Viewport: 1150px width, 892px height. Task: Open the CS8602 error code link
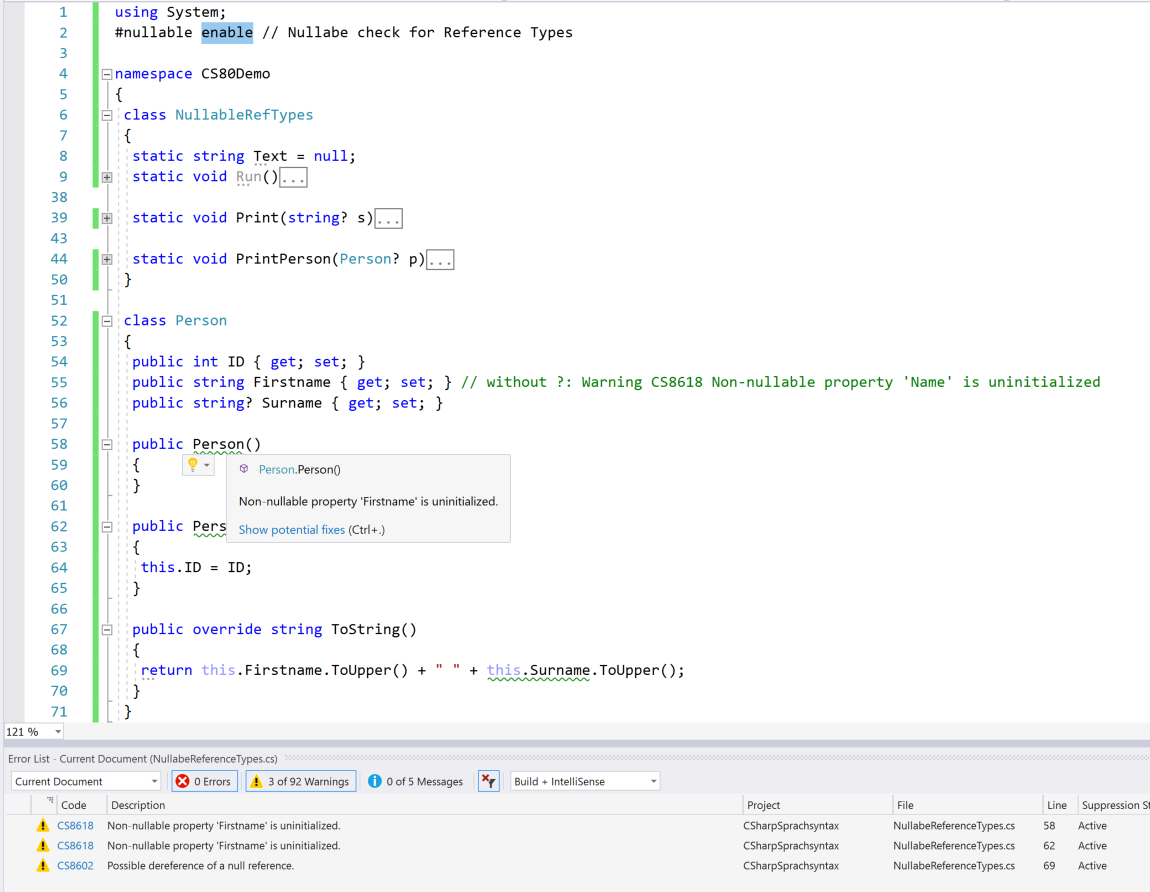coord(75,866)
